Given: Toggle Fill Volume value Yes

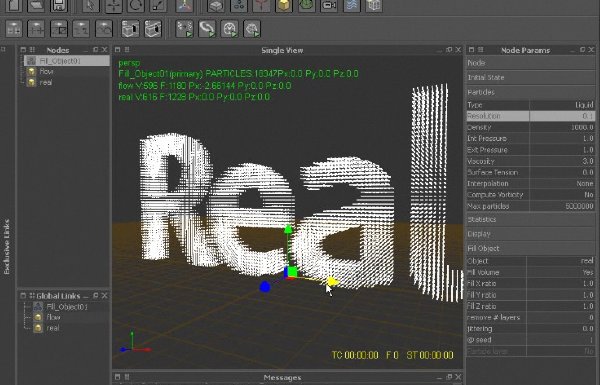Looking at the screenshot, I should (560, 272).
